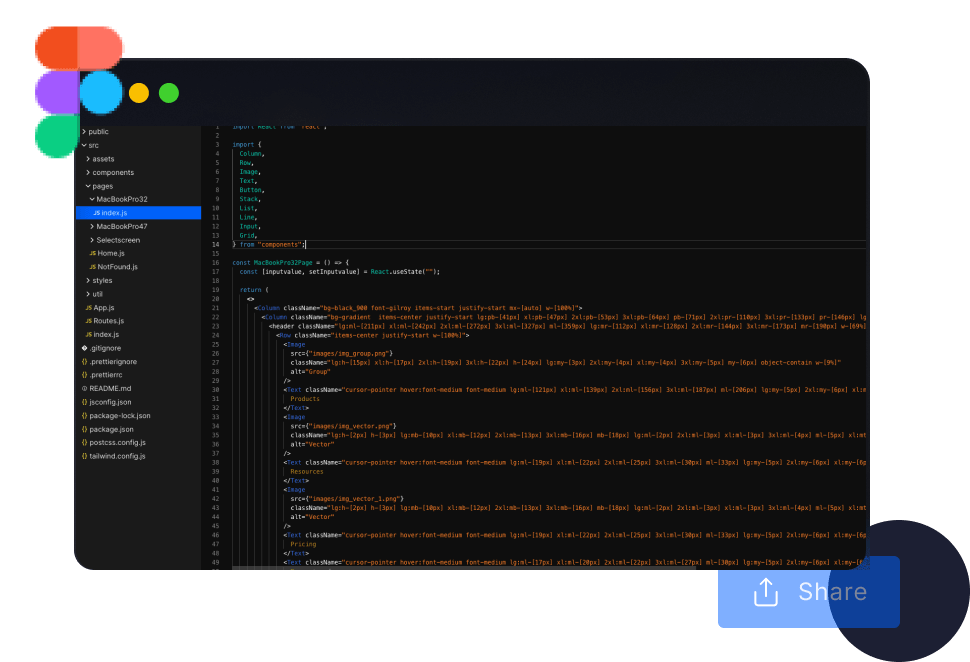Click the src="images/img_group.png" line

tap(342, 353)
